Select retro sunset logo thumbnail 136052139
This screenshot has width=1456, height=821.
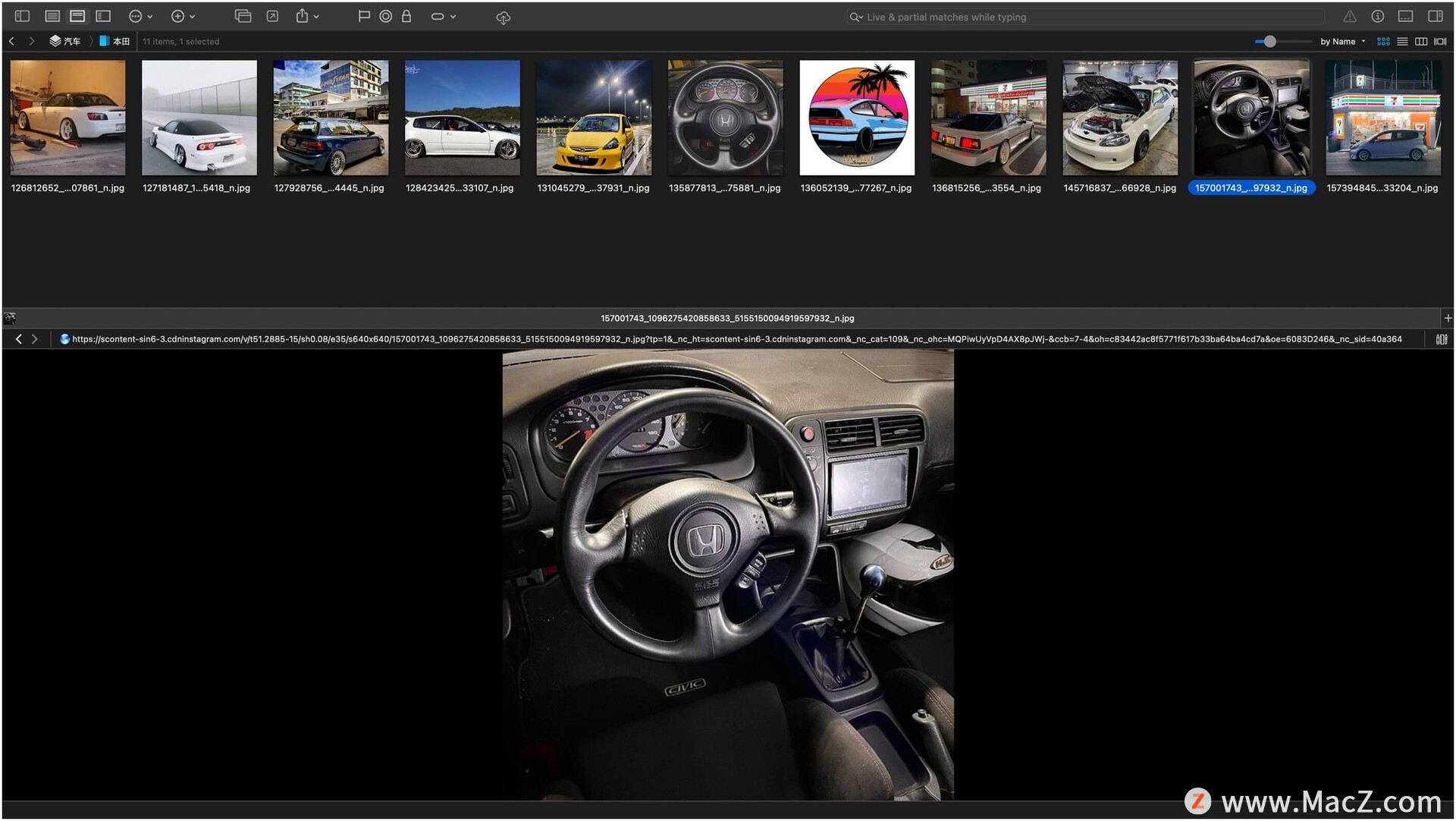coord(857,118)
